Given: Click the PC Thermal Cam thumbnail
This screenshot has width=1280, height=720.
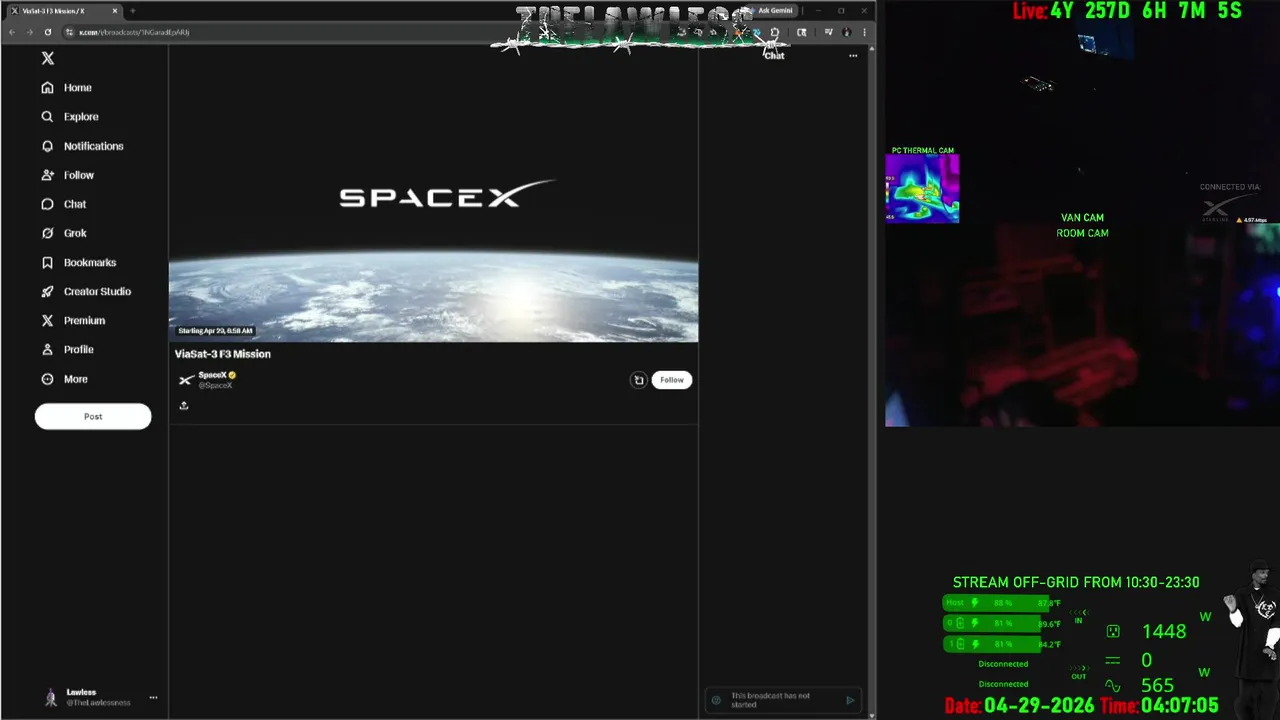Looking at the screenshot, I should point(922,188).
